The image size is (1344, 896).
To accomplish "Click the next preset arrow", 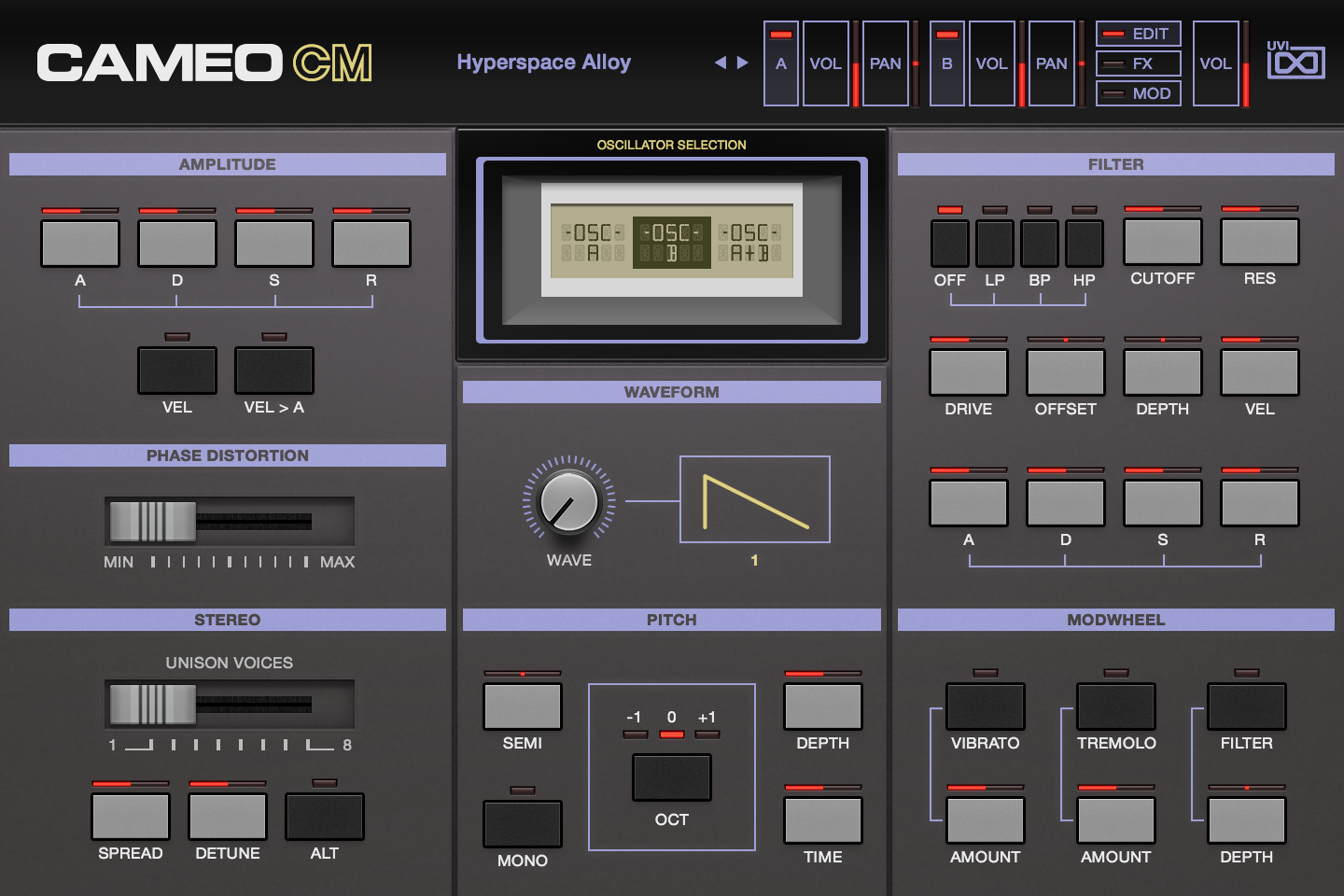I will [x=741, y=62].
